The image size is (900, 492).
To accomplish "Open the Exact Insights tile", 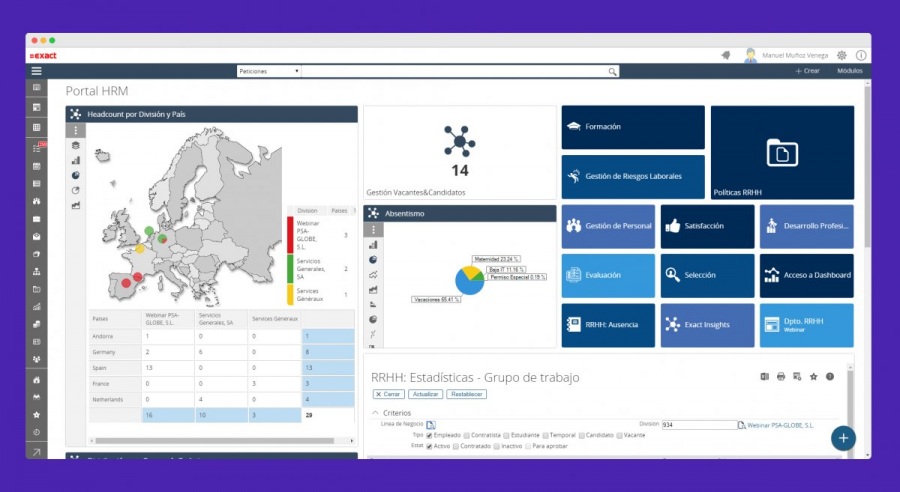I will tap(707, 325).
